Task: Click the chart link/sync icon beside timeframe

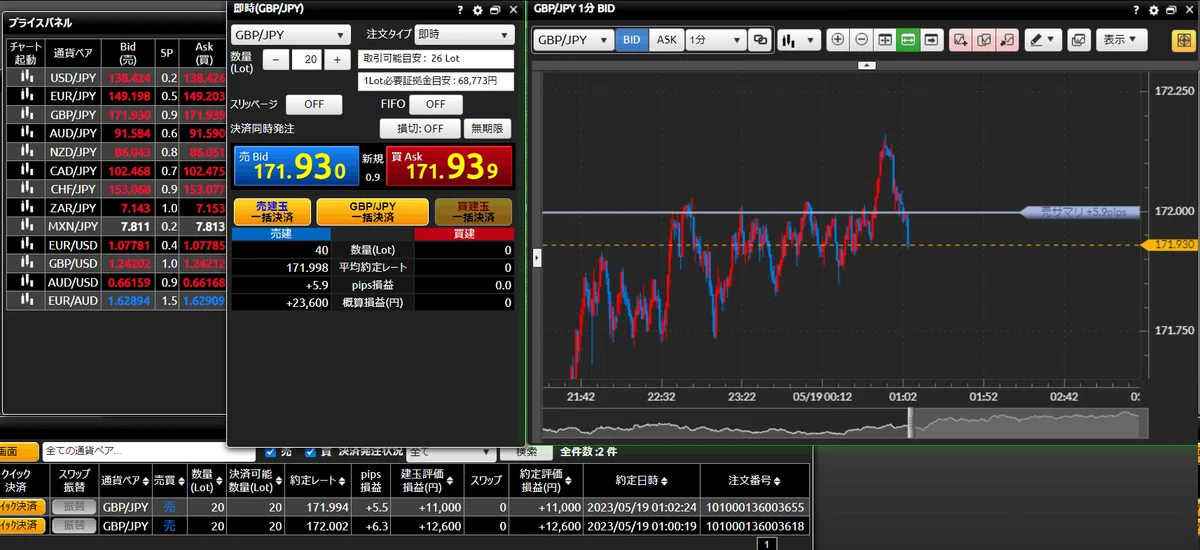Action: tap(761, 41)
